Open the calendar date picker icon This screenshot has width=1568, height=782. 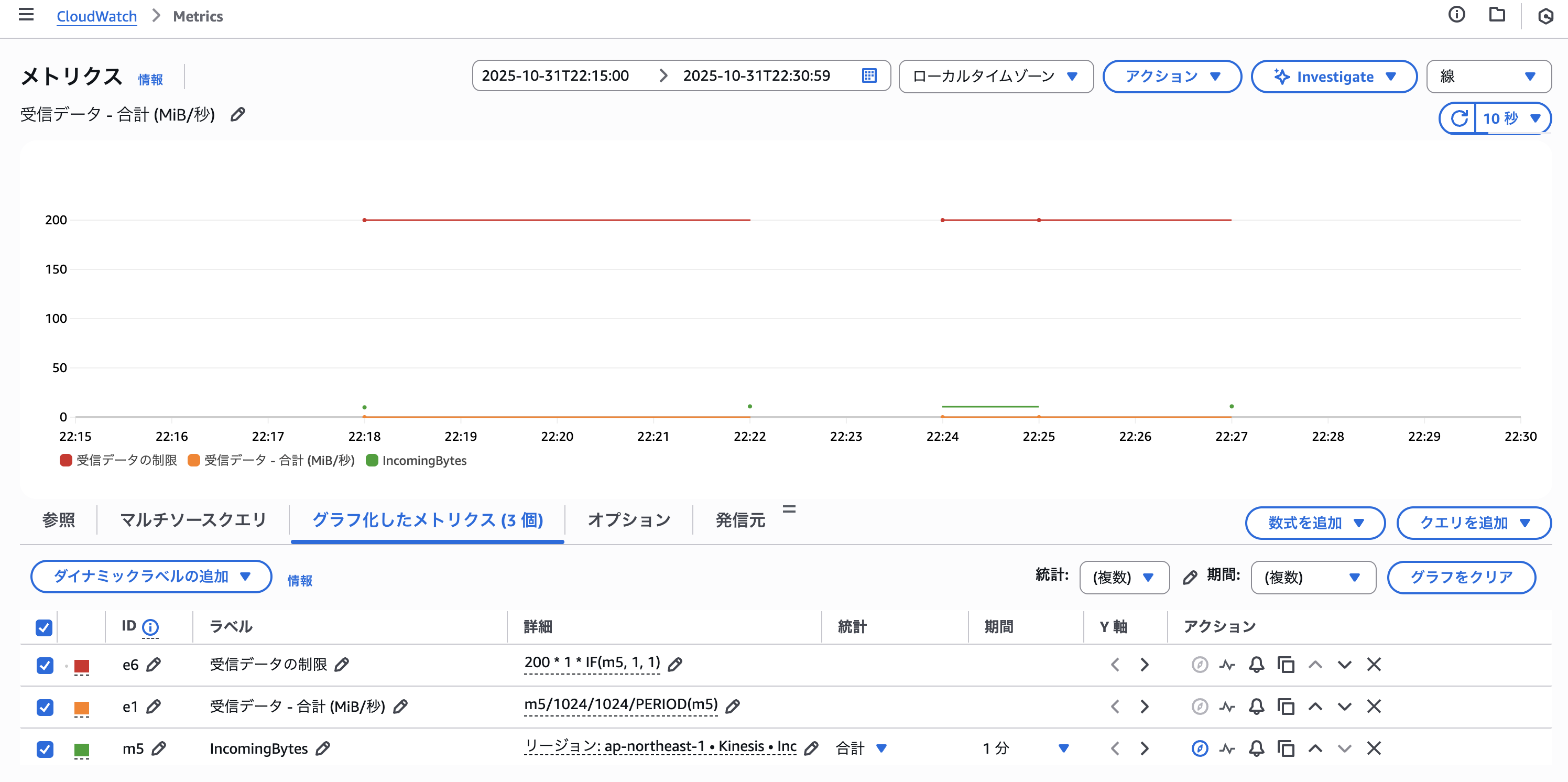pyautogui.click(x=868, y=75)
